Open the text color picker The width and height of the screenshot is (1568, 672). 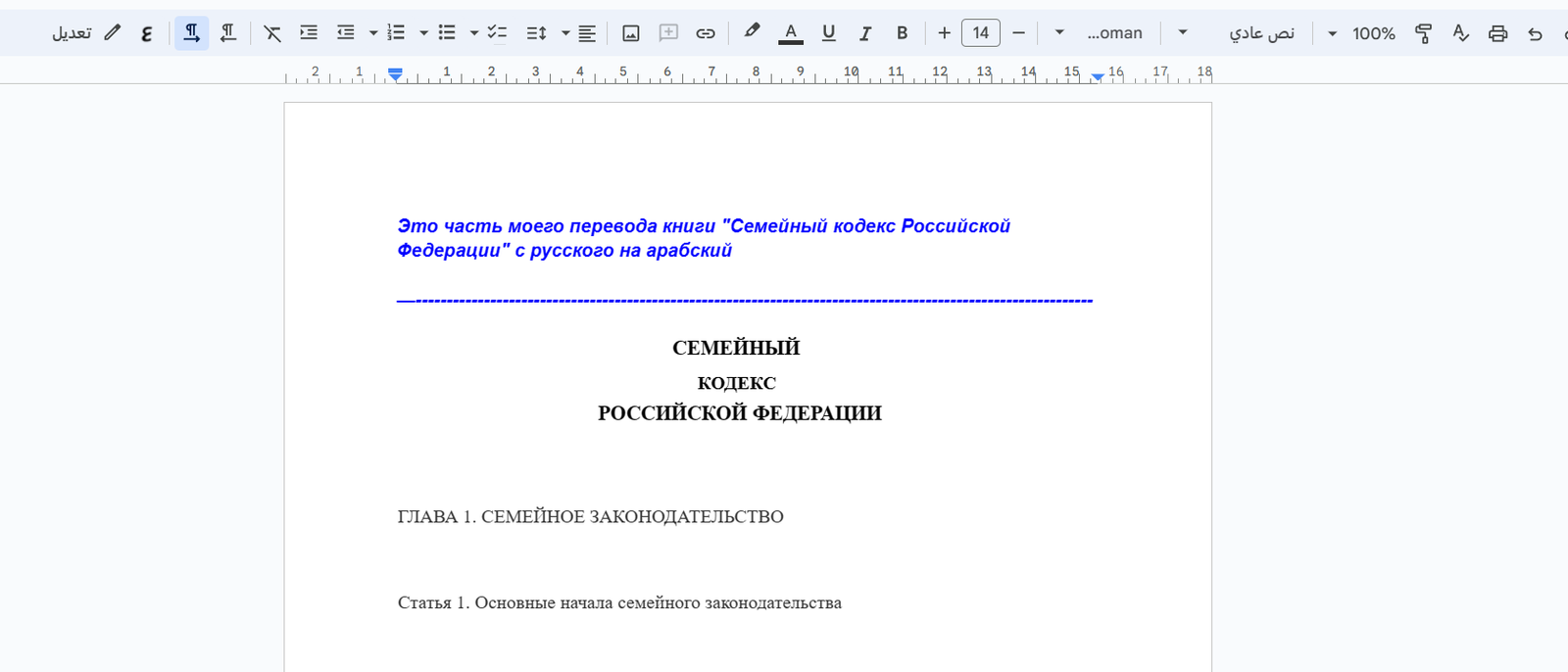(x=791, y=33)
